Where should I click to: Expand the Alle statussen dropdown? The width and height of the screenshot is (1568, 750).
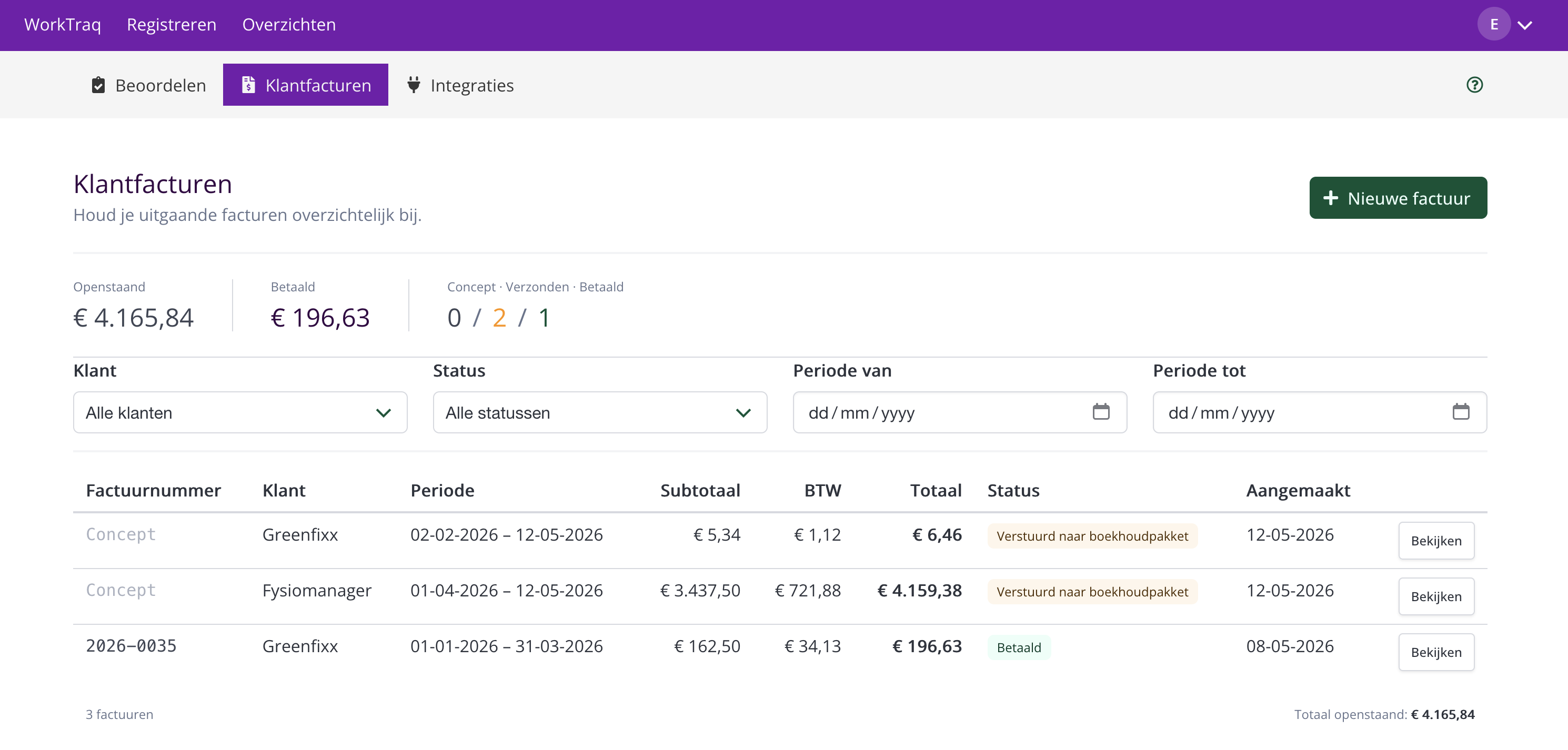point(599,412)
